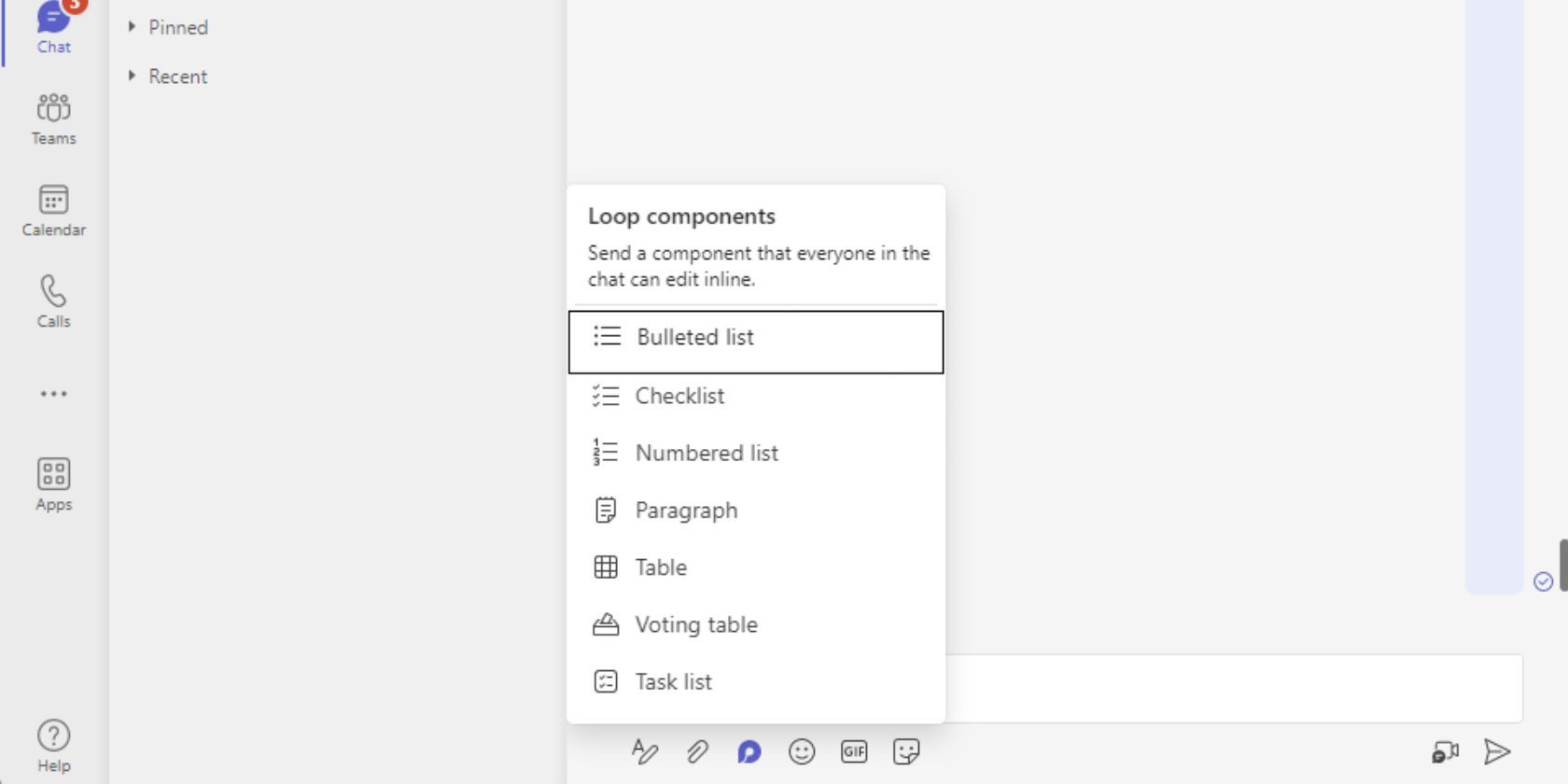Open the sticker picker
Image resolution: width=1568 pixels, height=784 pixels.
[x=905, y=751]
